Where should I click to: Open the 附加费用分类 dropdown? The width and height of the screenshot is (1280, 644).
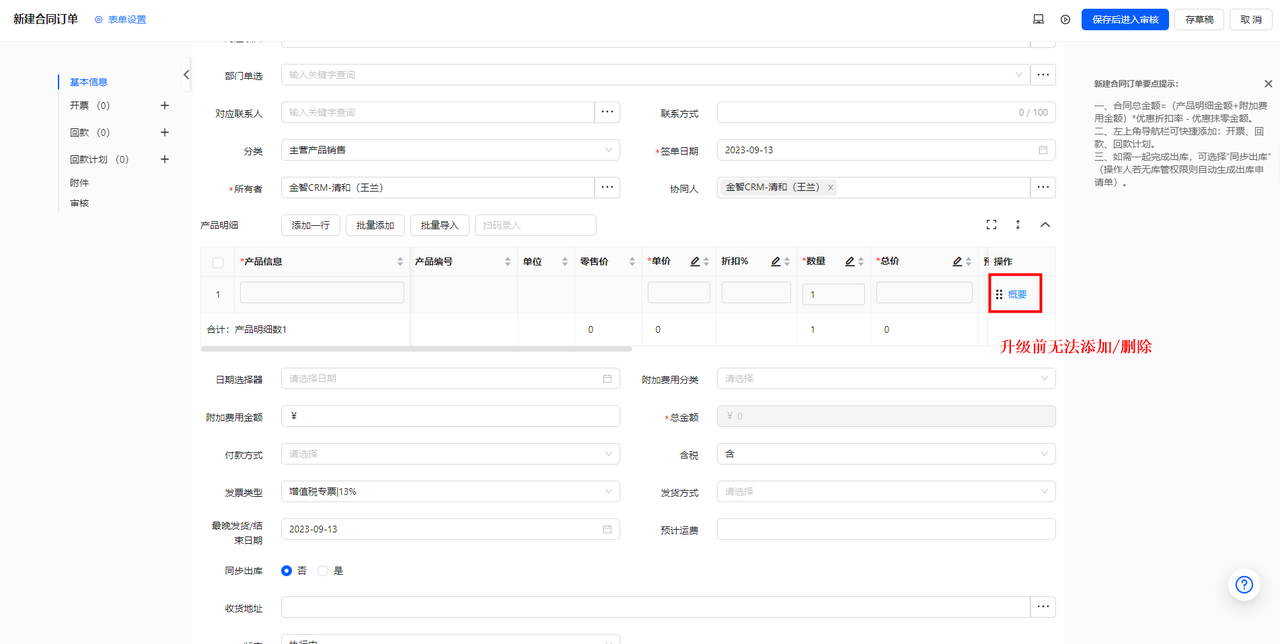click(886, 379)
